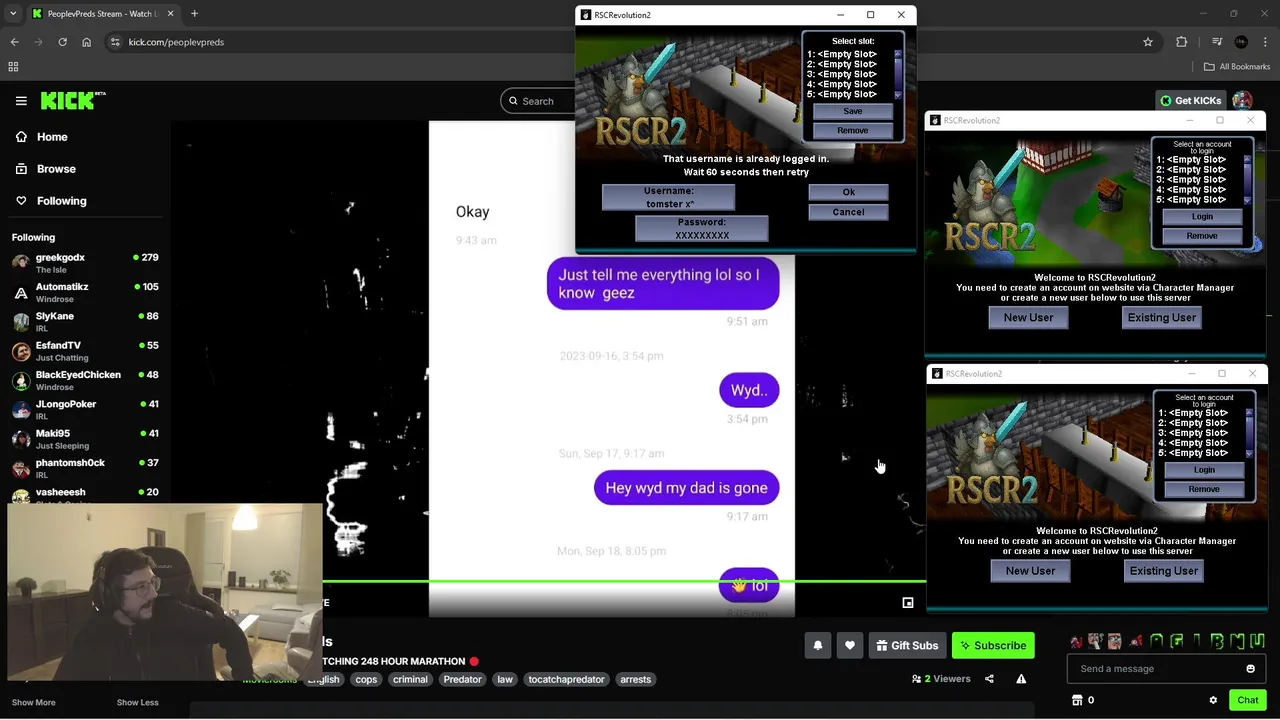The width and height of the screenshot is (1280, 720).
Task: Click the Kick logo
Action: (72, 100)
